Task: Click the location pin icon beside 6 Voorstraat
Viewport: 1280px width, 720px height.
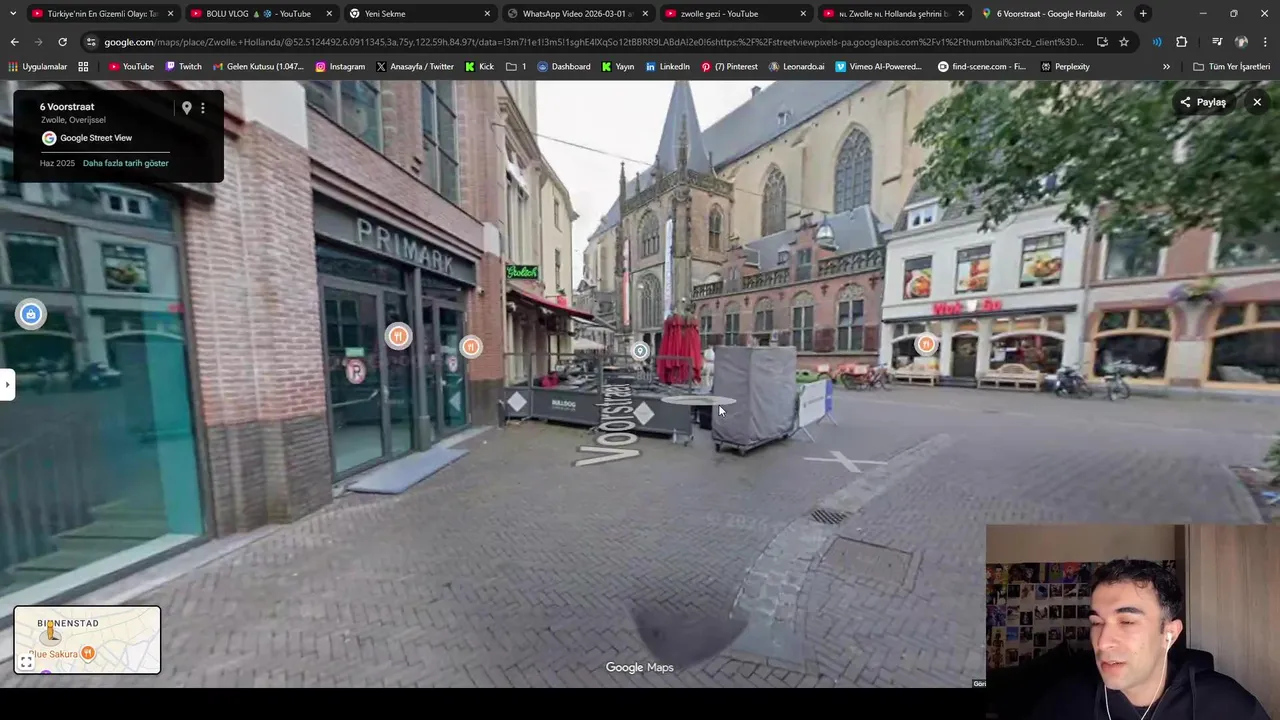Action: (186, 108)
